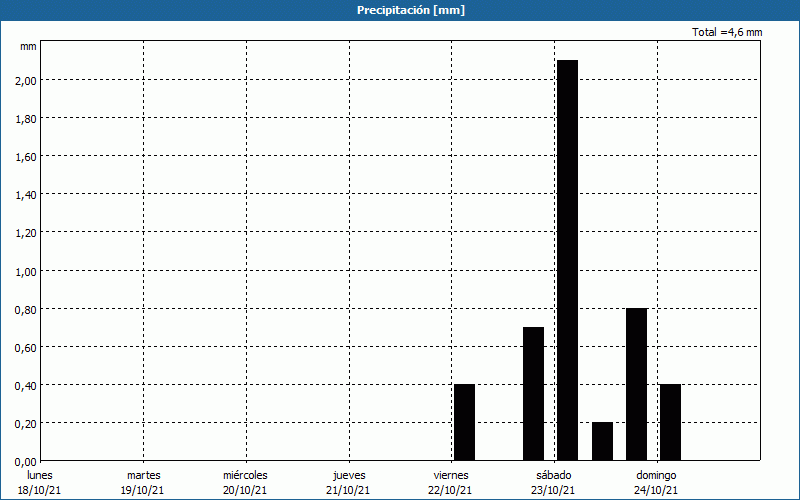Click the 0,80 mm bar before domingo
This screenshot has width=800, height=500.
point(637,384)
